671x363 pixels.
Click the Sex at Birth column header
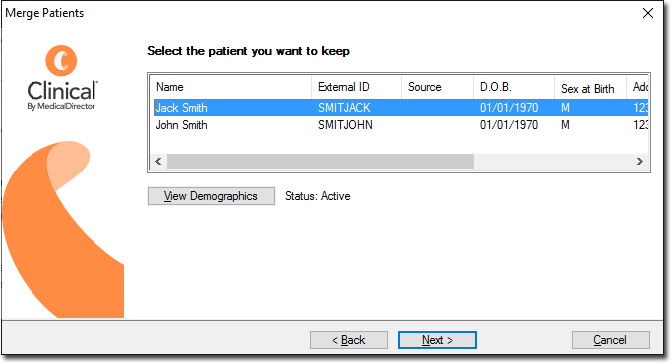591,88
